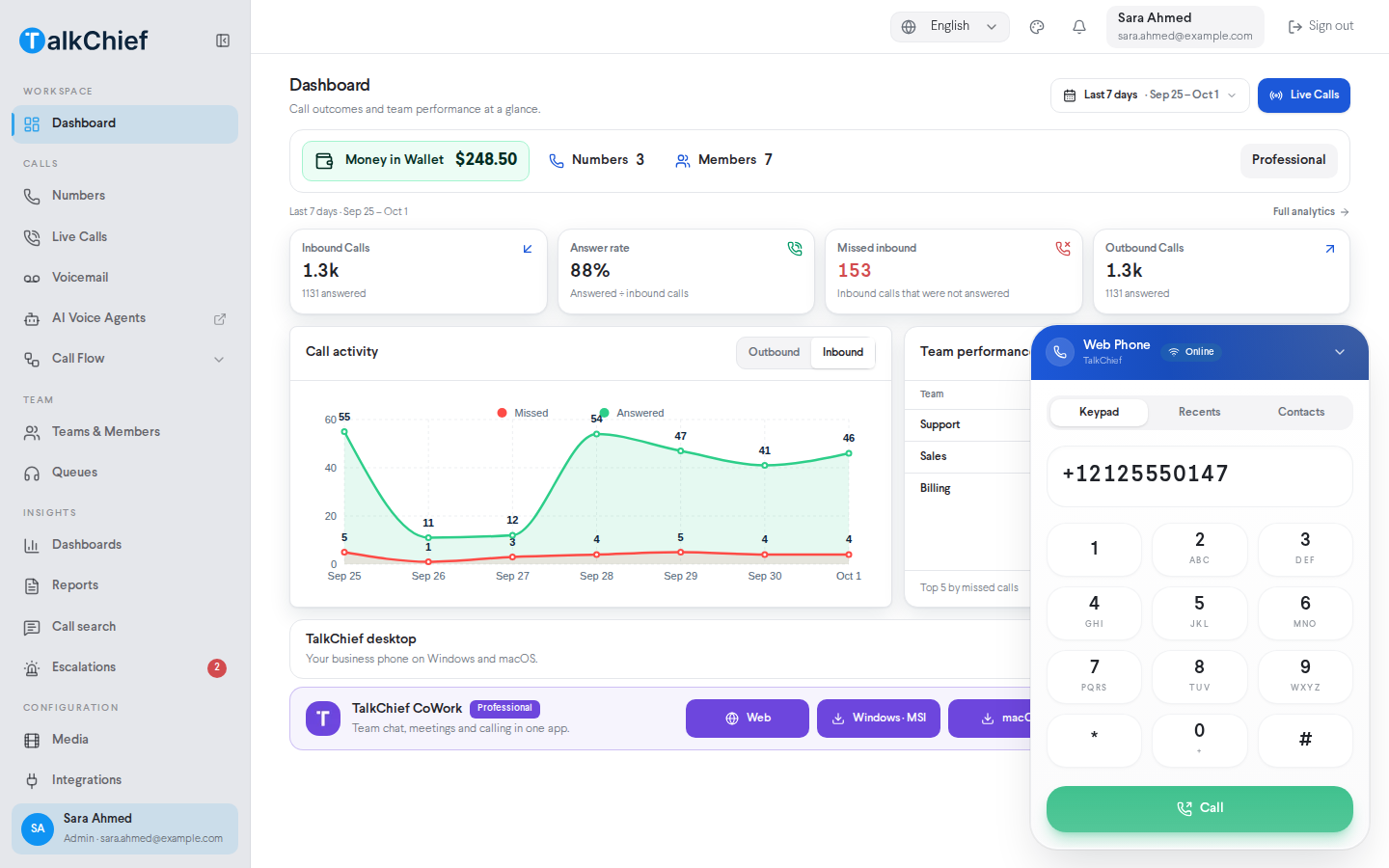Click the Voicemail icon in sidebar
This screenshot has width=1389, height=868.
click(32, 278)
